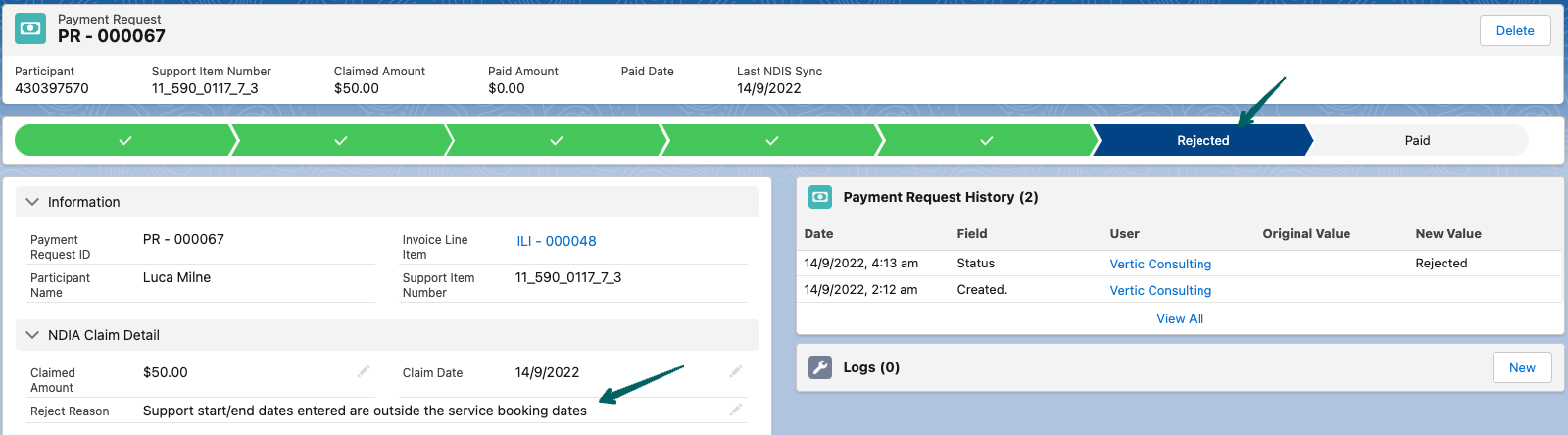1568x435 pixels.
Task: Select the first completed path stage
Action: [125, 141]
